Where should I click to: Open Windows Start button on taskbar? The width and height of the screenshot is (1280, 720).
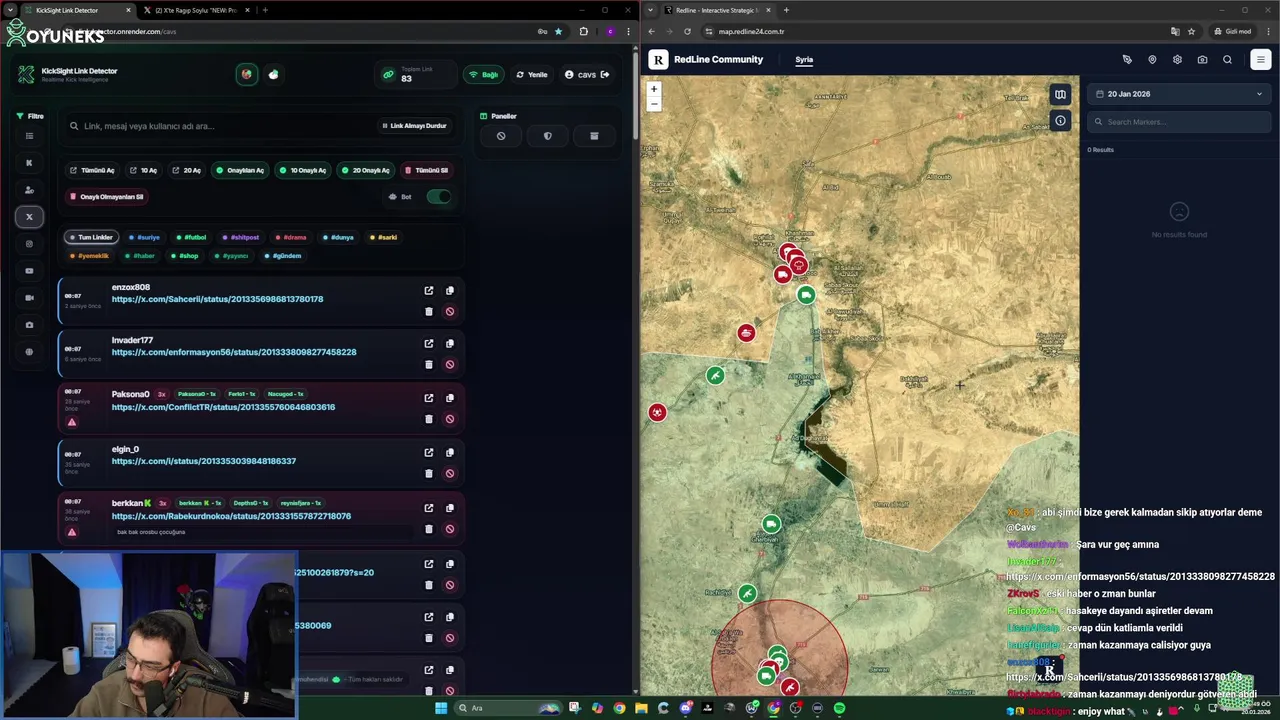[441, 708]
